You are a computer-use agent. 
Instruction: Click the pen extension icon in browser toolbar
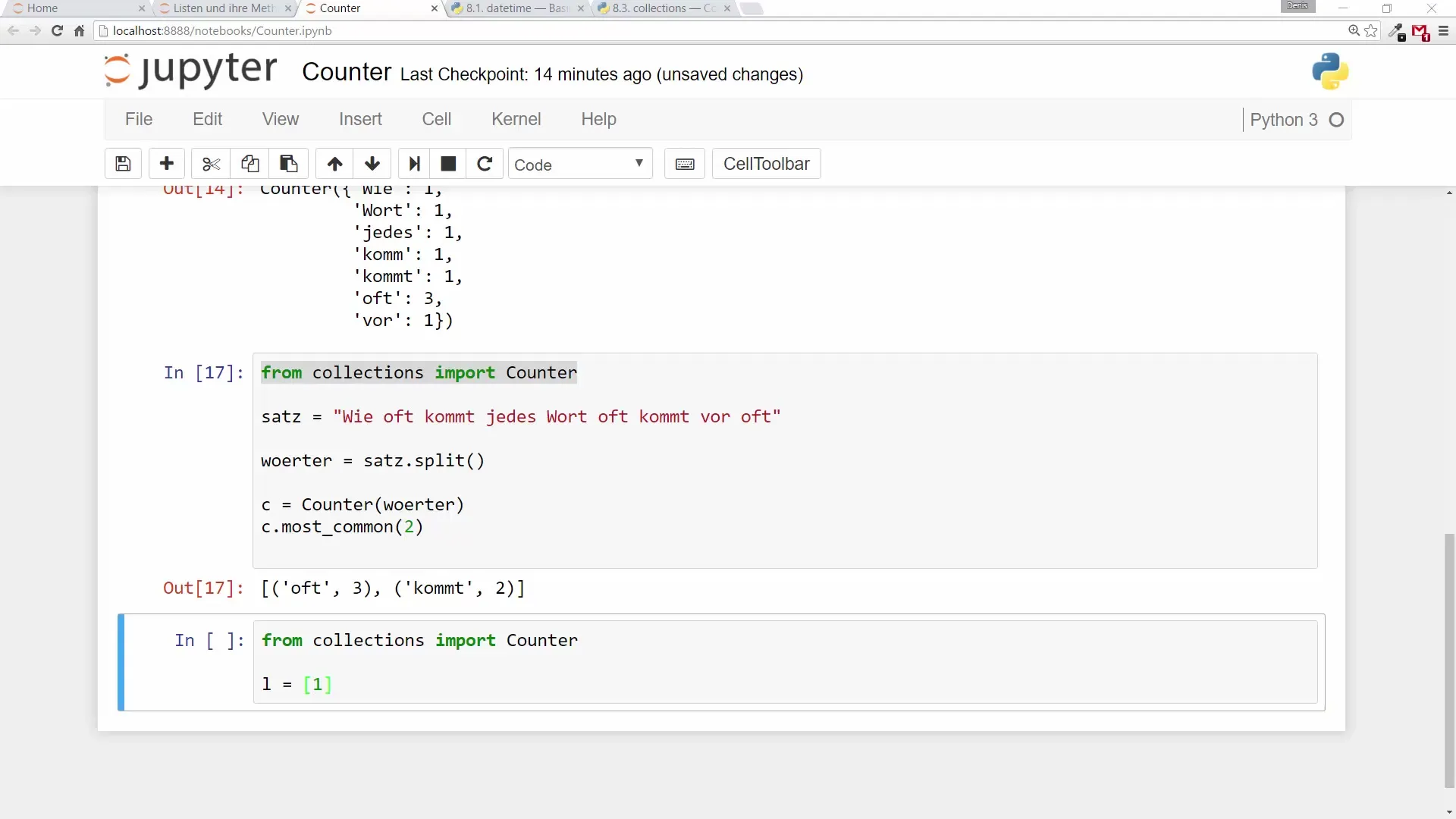(x=1396, y=32)
